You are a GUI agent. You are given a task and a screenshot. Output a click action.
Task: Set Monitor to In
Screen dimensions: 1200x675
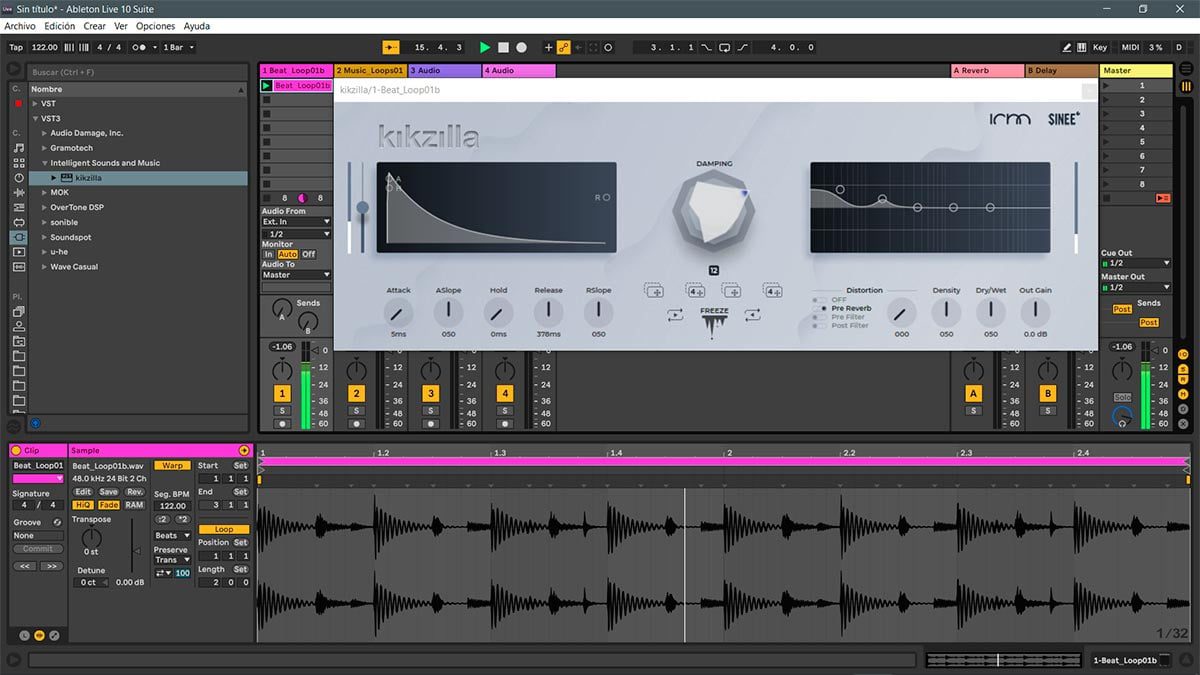268,254
